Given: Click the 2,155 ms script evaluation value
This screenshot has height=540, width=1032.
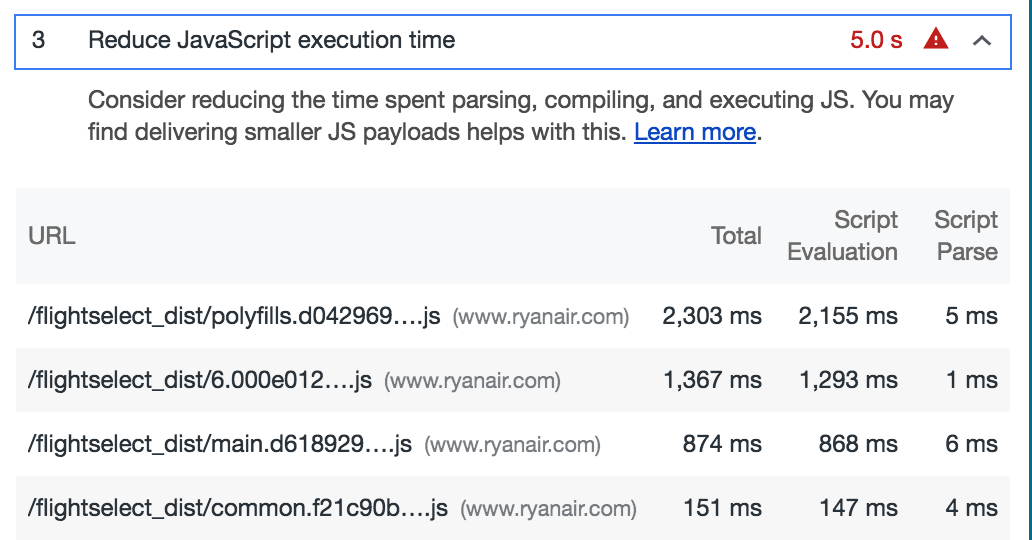Looking at the screenshot, I should point(848,317).
